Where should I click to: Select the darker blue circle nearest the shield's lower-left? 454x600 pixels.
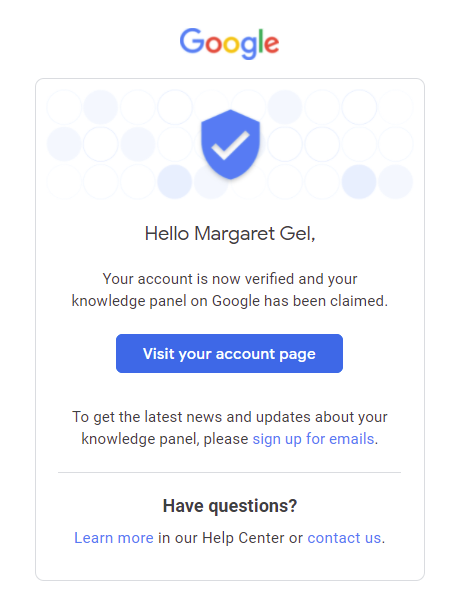(175, 182)
